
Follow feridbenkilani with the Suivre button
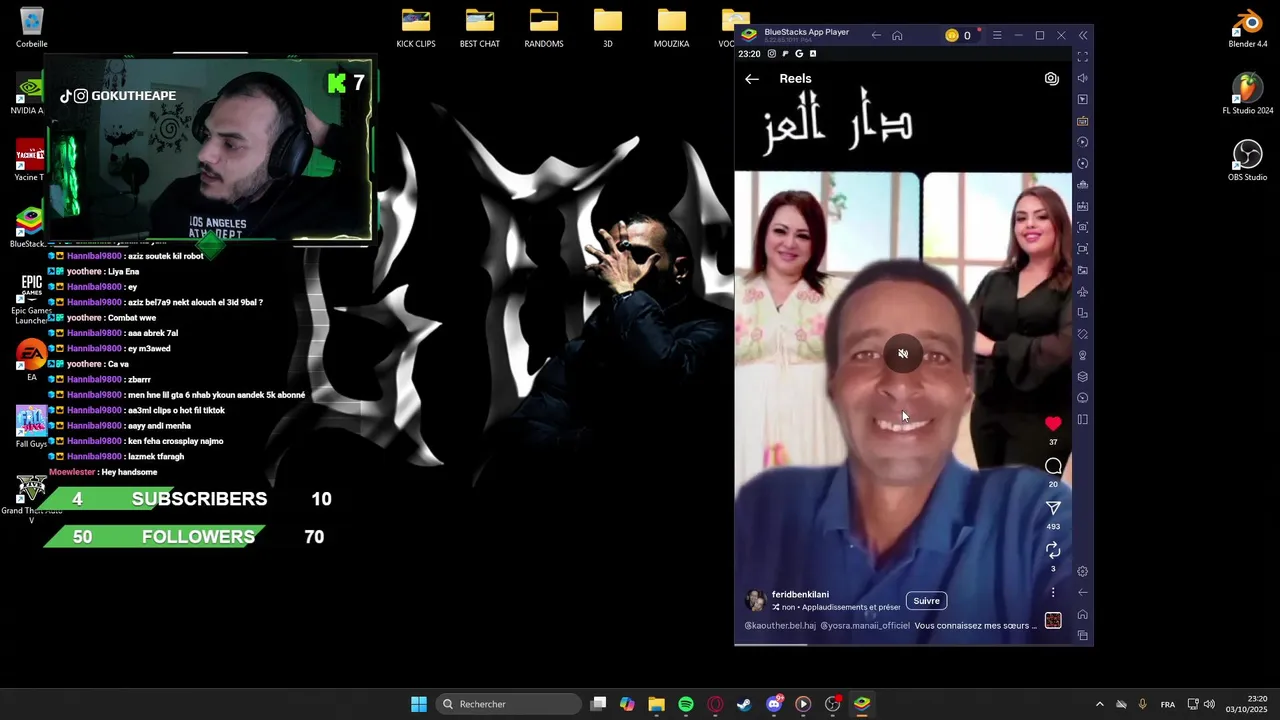click(x=926, y=601)
